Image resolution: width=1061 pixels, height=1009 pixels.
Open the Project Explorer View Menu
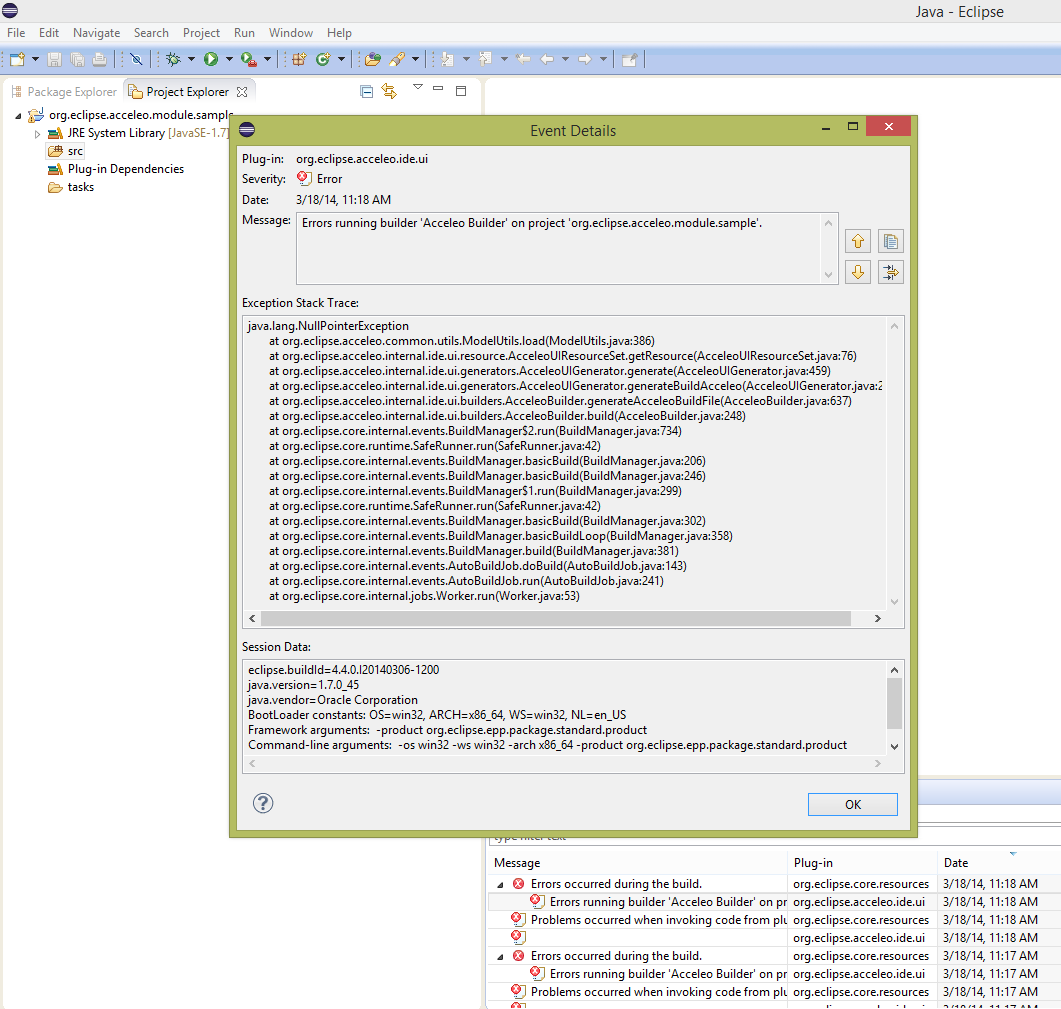coord(417,87)
